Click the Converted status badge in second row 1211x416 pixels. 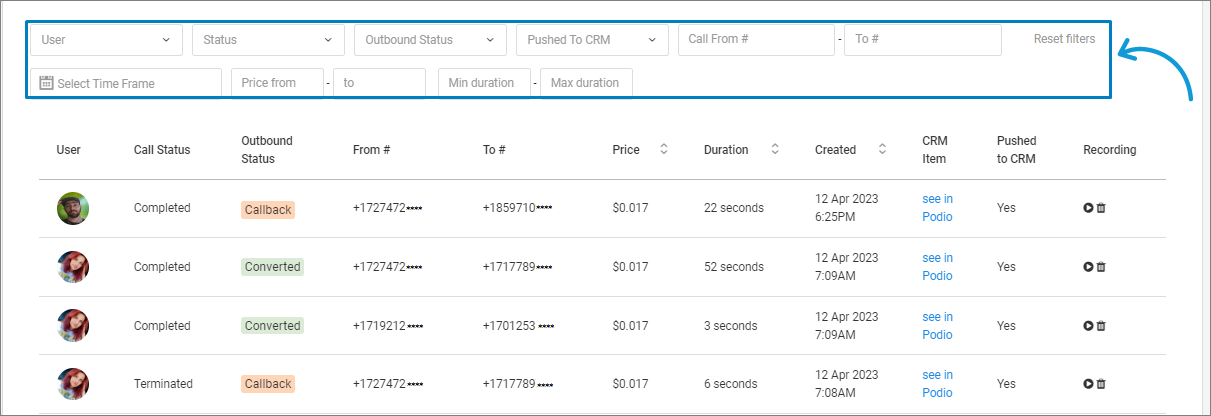(x=272, y=267)
